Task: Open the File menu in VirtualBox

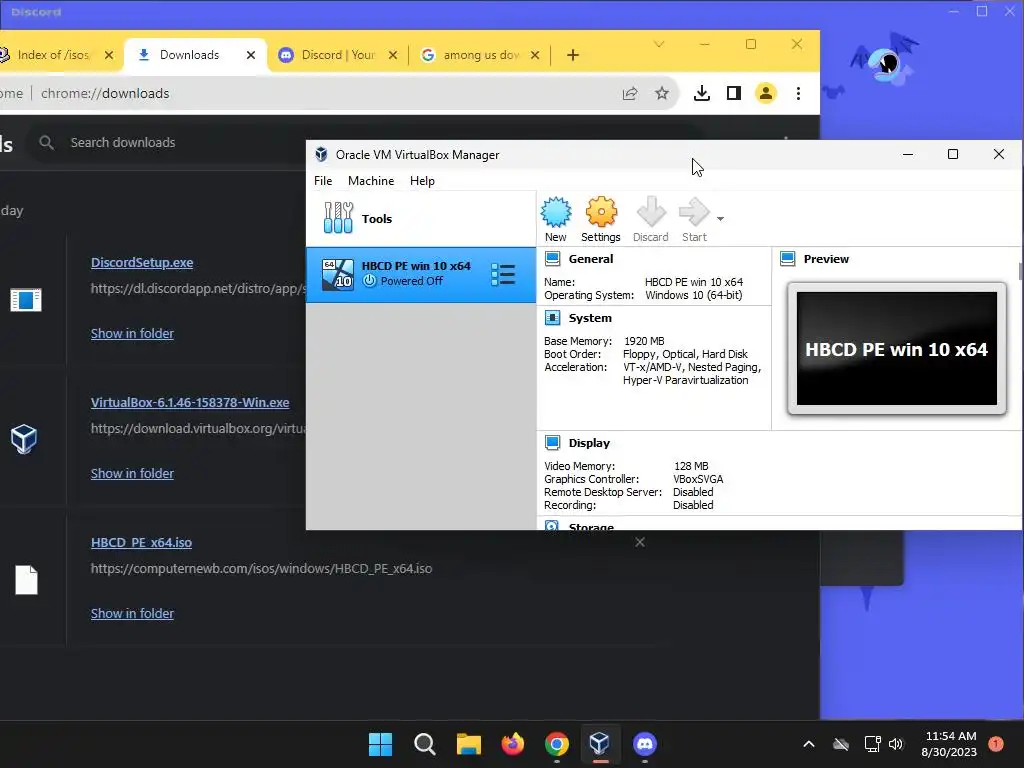Action: pyautogui.click(x=323, y=181)
